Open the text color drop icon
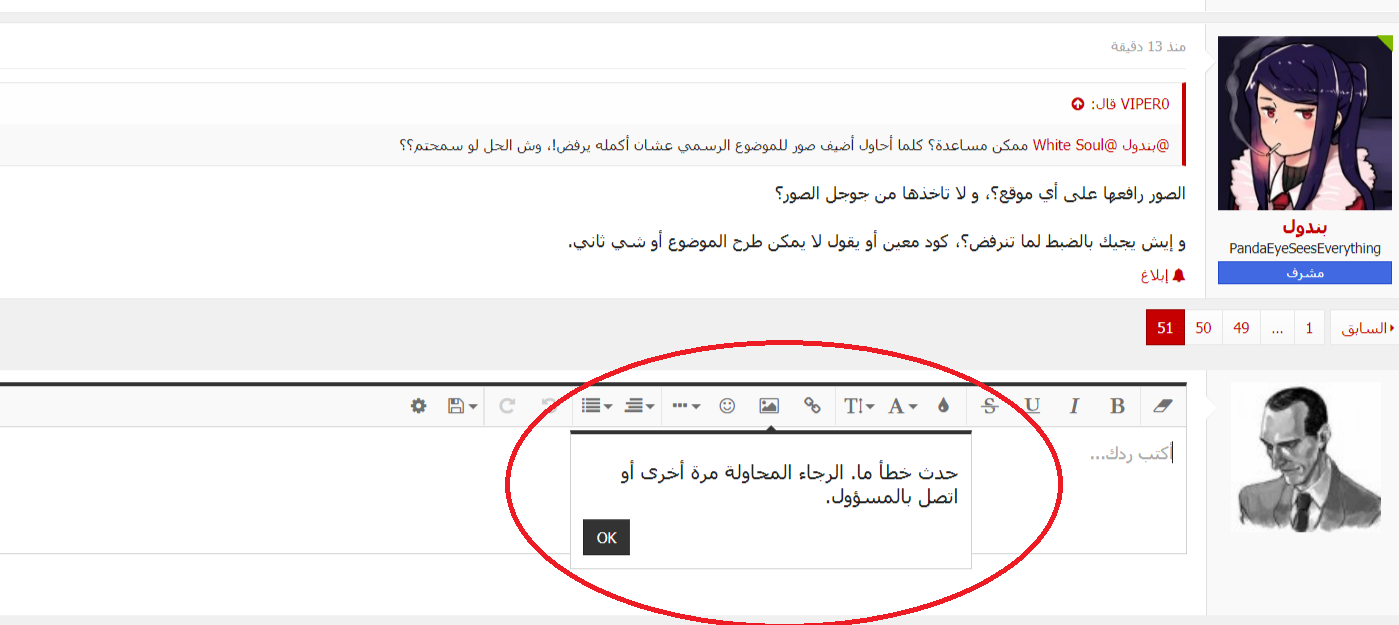 coord(943,406)
